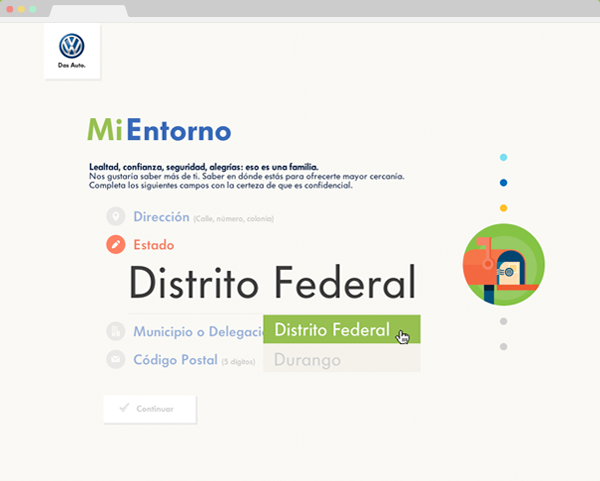
Task: Click the MiEntorno title
Action: 159,129
